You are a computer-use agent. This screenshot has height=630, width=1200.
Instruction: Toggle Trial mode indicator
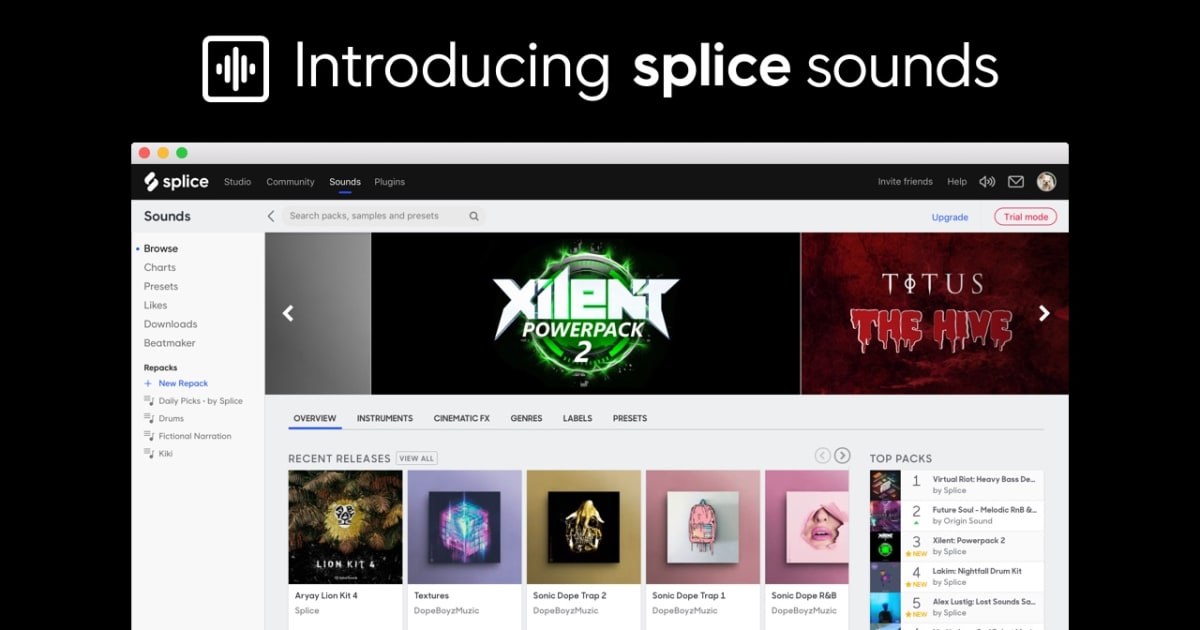(1025, 216)
